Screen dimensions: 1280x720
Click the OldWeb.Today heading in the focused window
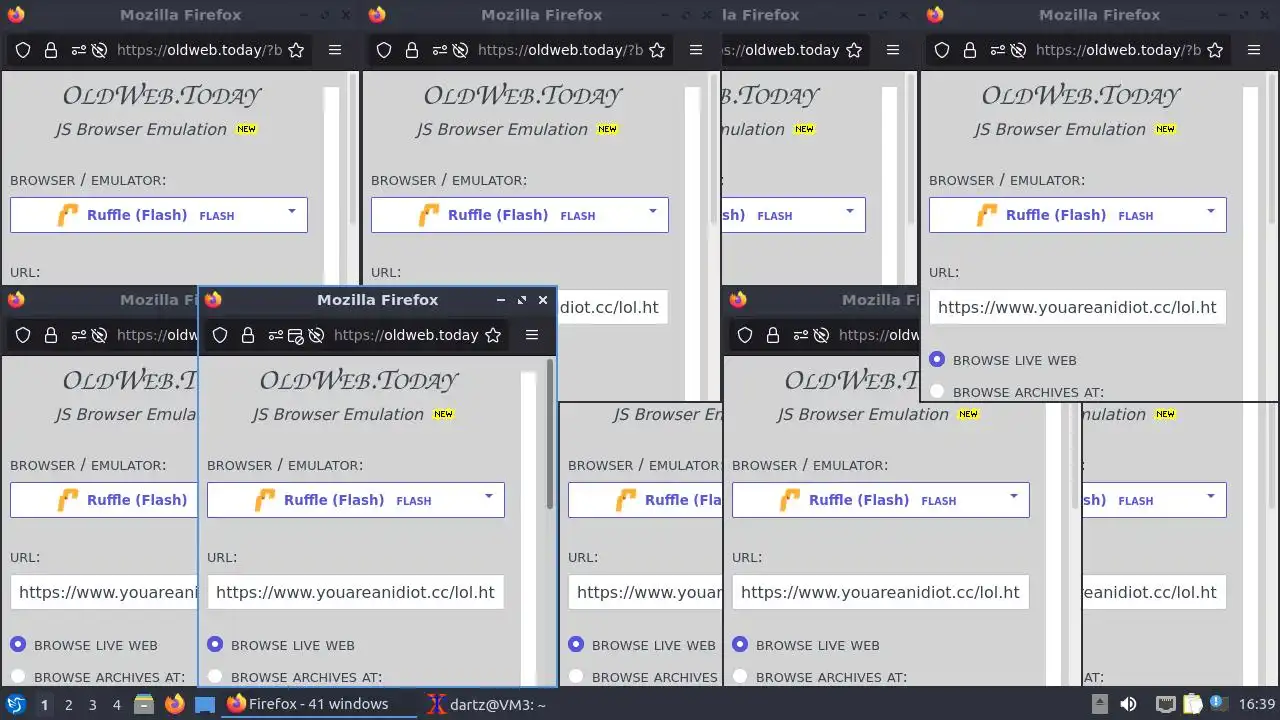tap(359, 380)
